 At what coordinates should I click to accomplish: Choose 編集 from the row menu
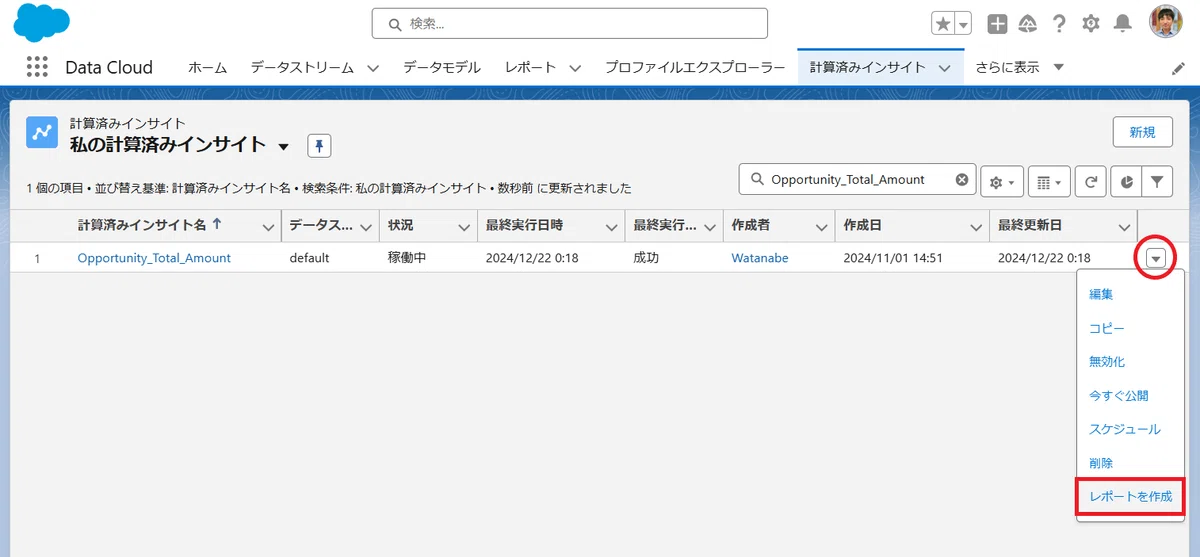pyautogui.click(x=1101, y=294)
